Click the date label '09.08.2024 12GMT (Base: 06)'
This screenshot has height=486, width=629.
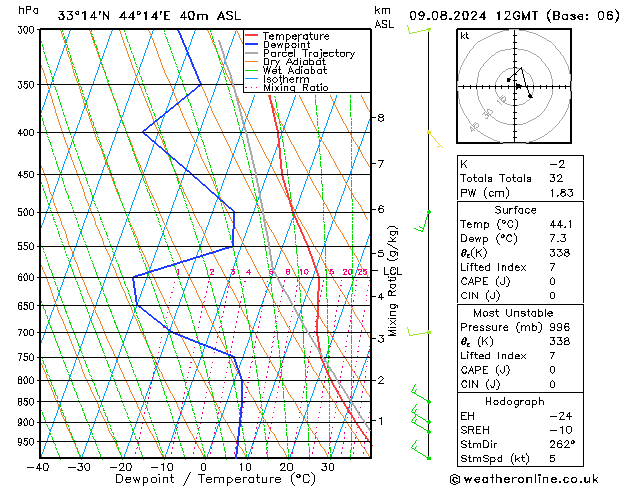coord(514,16)
